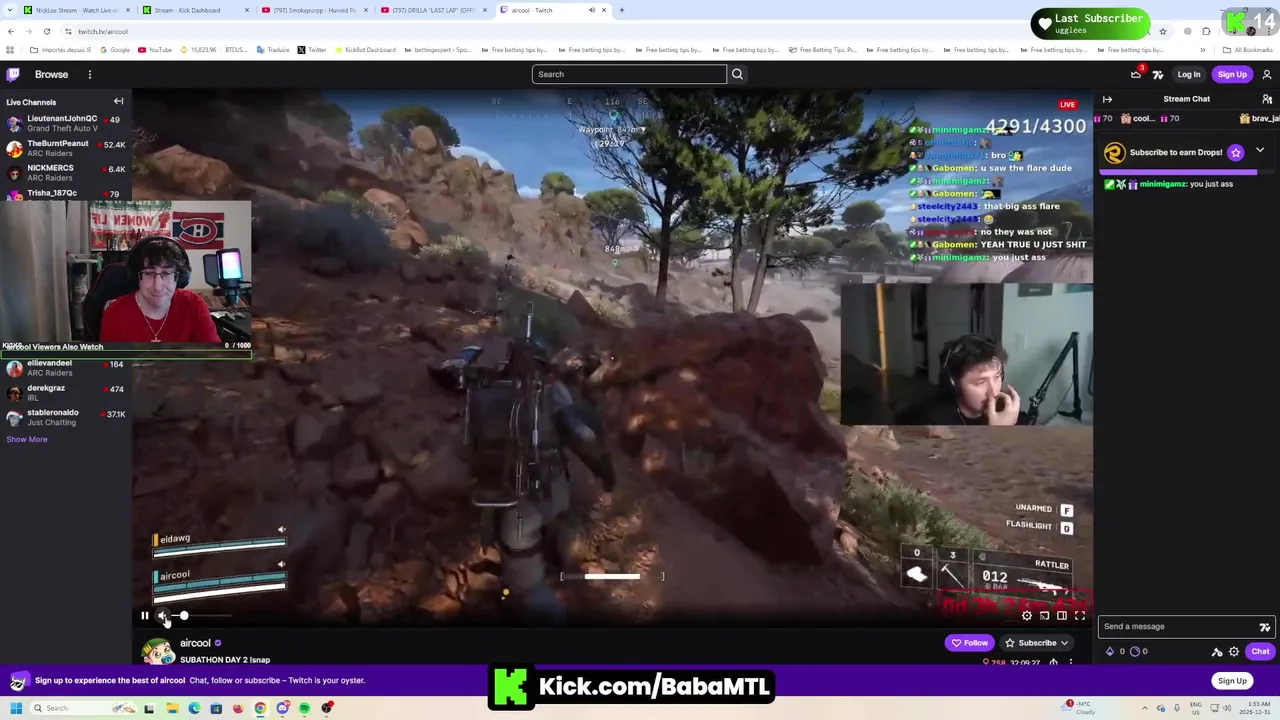Open a new browser tab
This screenshot has width=1280, height=720.
coord(622,10)
